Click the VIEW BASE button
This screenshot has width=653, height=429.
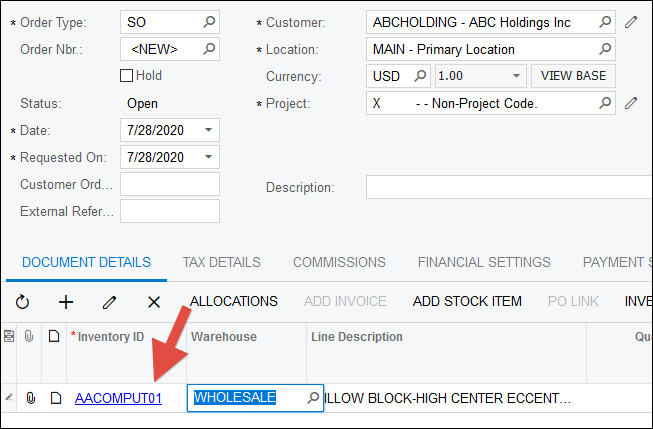573,76
